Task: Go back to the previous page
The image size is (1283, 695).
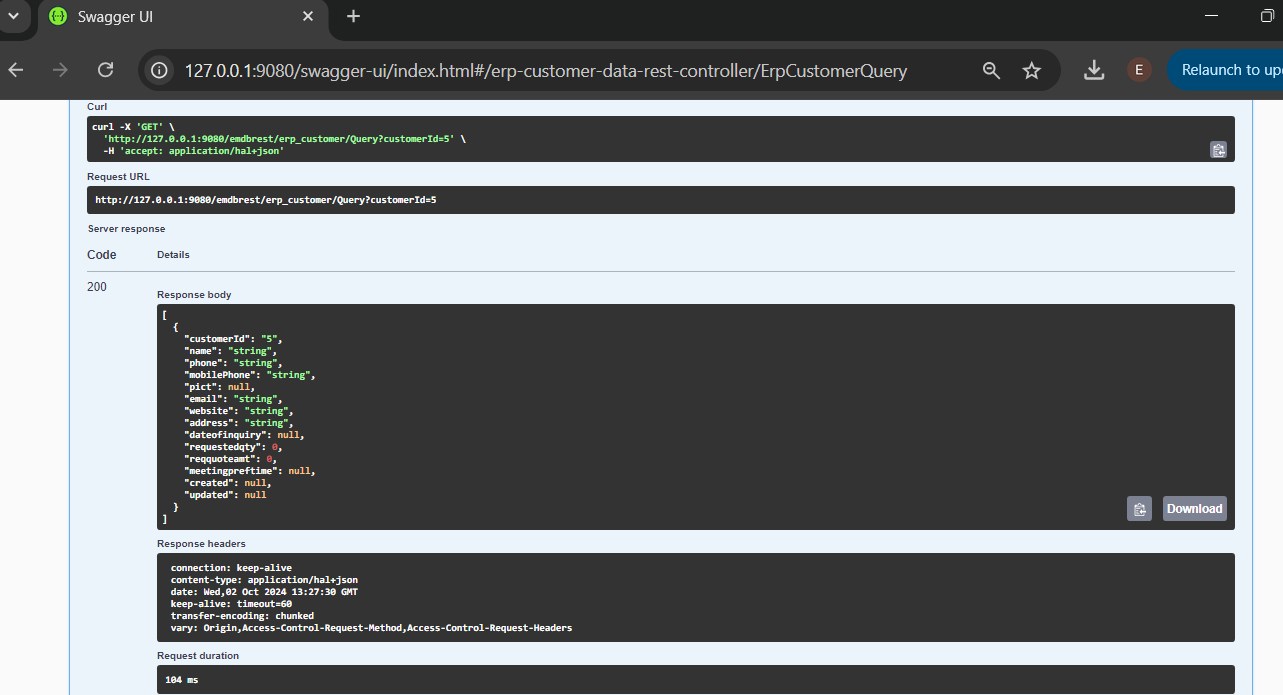Action: click(x=15, y=70)
